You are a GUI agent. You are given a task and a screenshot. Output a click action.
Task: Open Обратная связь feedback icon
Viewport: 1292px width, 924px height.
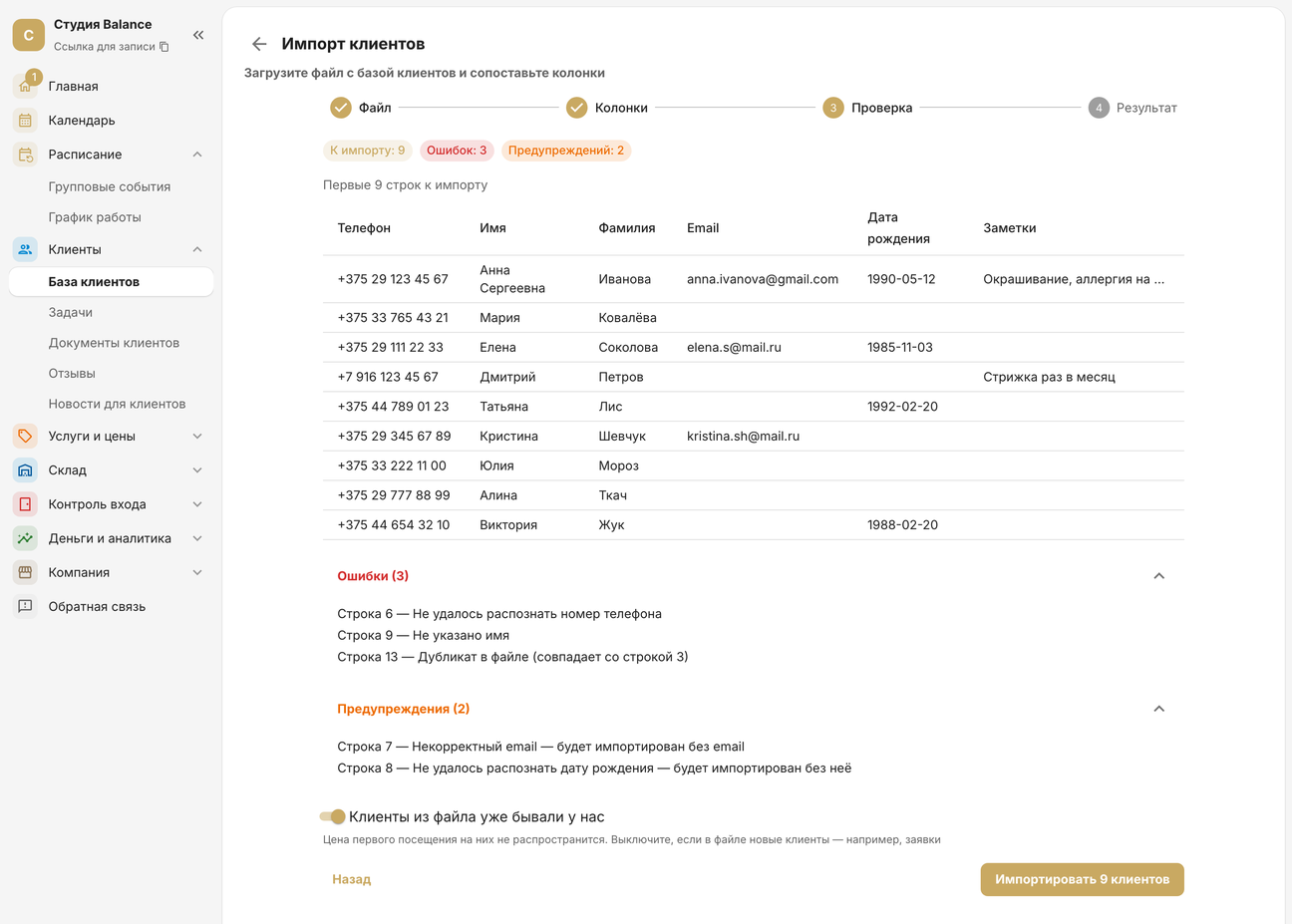click(26, 606)
